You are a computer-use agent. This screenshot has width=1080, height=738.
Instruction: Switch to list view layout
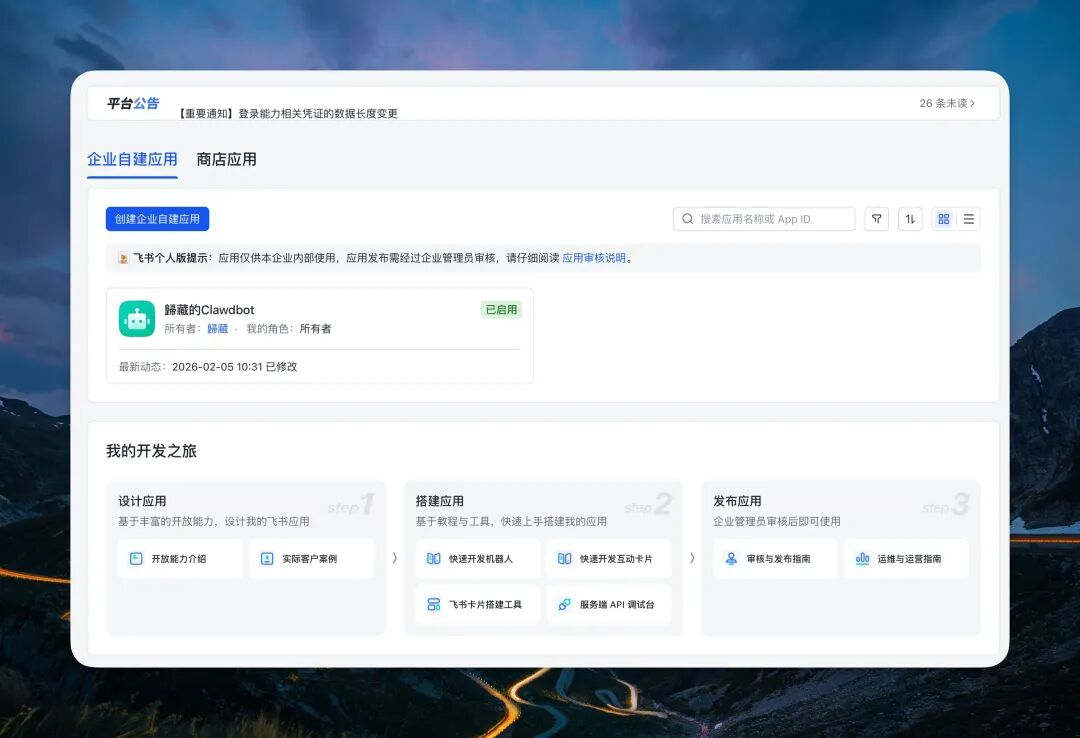970,218
